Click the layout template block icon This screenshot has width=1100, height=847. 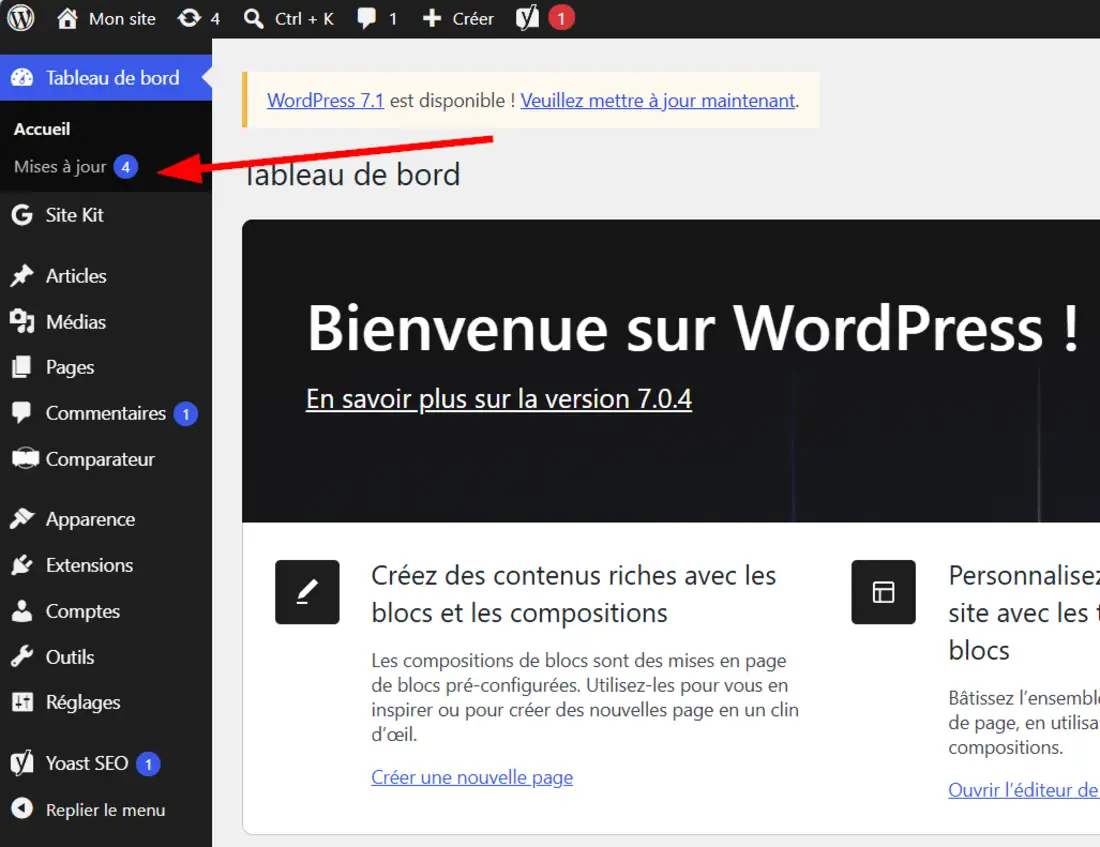[883, 592]
